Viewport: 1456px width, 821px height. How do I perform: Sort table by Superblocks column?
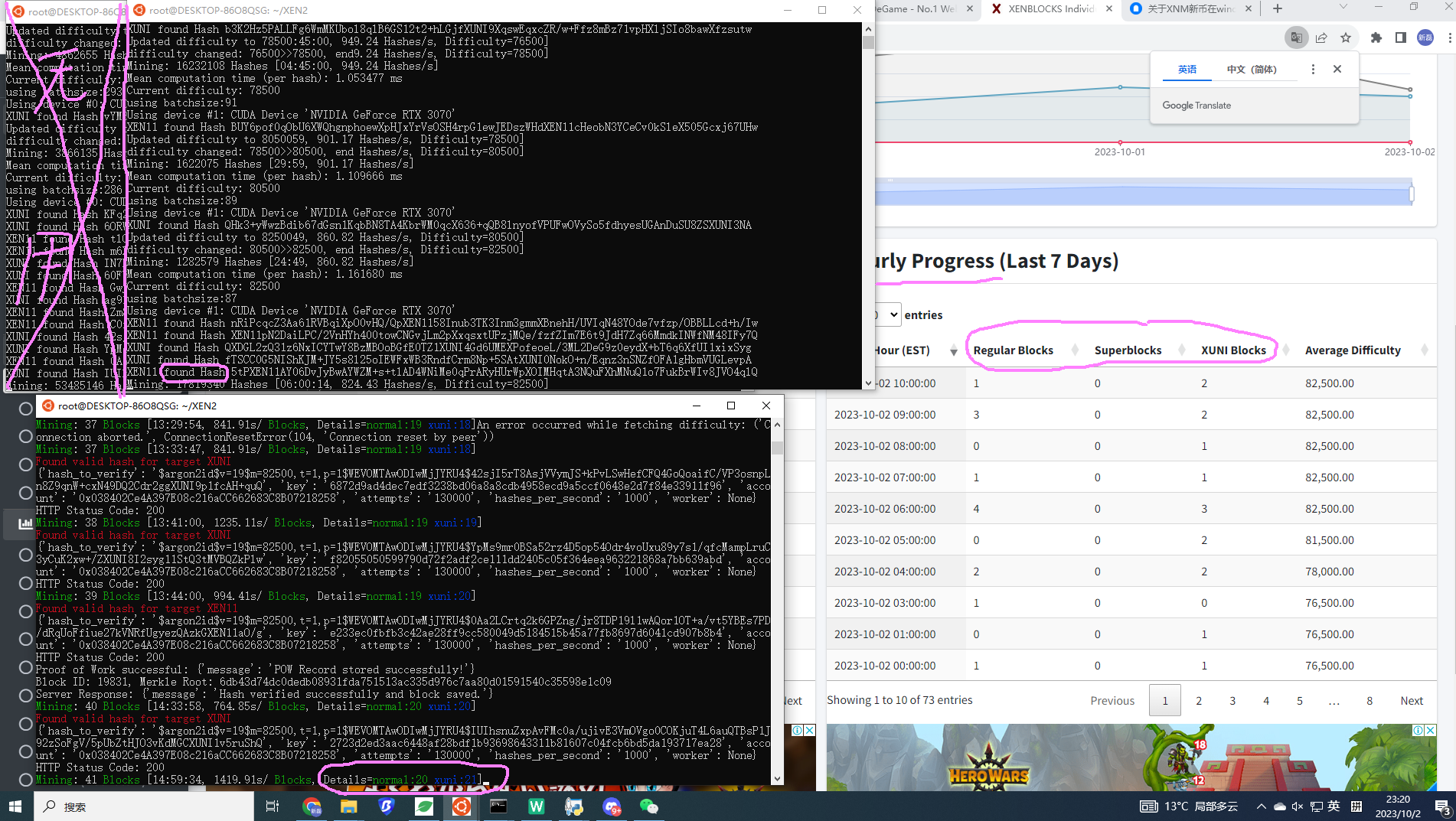[x=1140, y=350]
